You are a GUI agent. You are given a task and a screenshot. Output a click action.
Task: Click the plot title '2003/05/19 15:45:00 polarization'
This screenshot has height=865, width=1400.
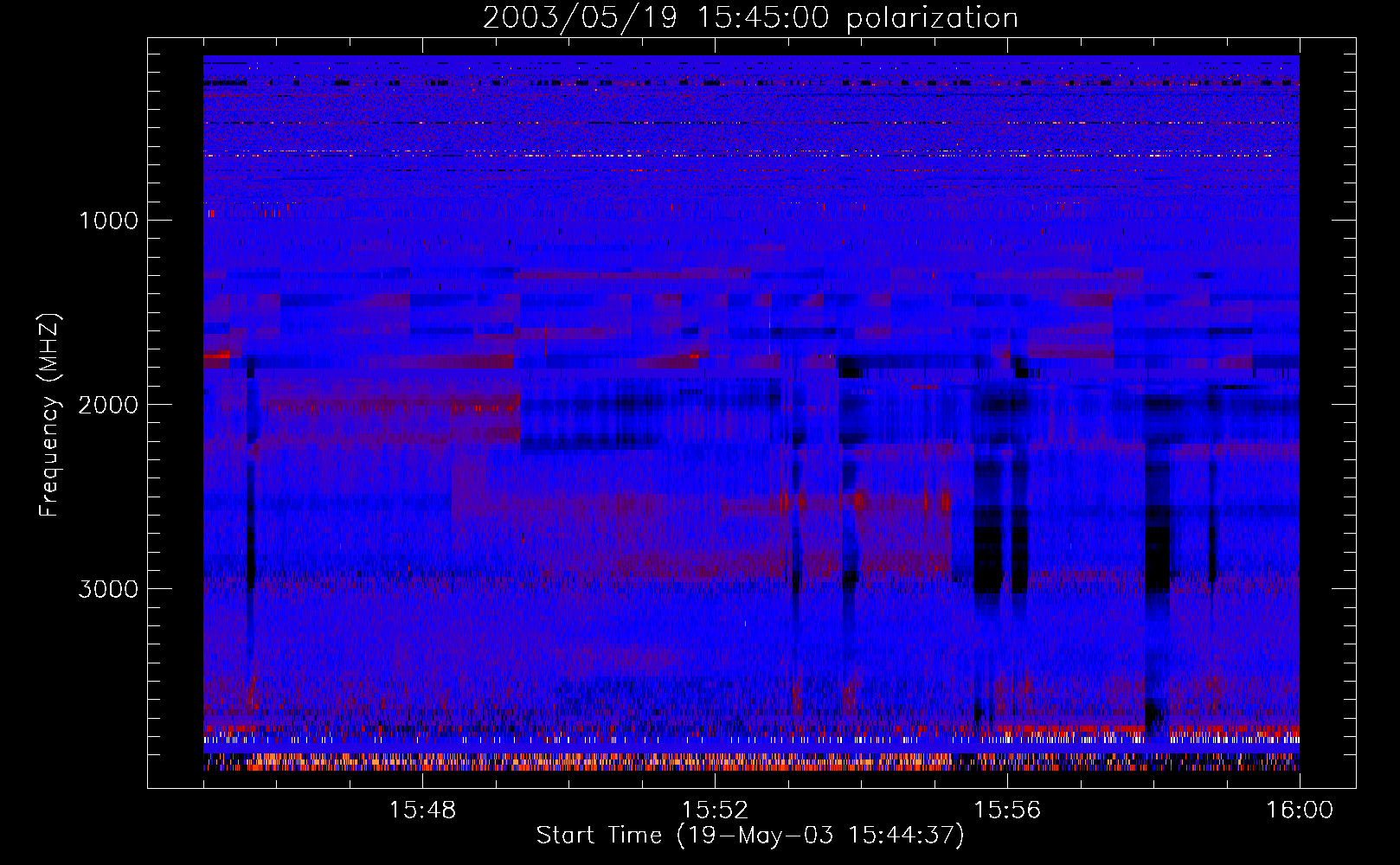point(750,18)
